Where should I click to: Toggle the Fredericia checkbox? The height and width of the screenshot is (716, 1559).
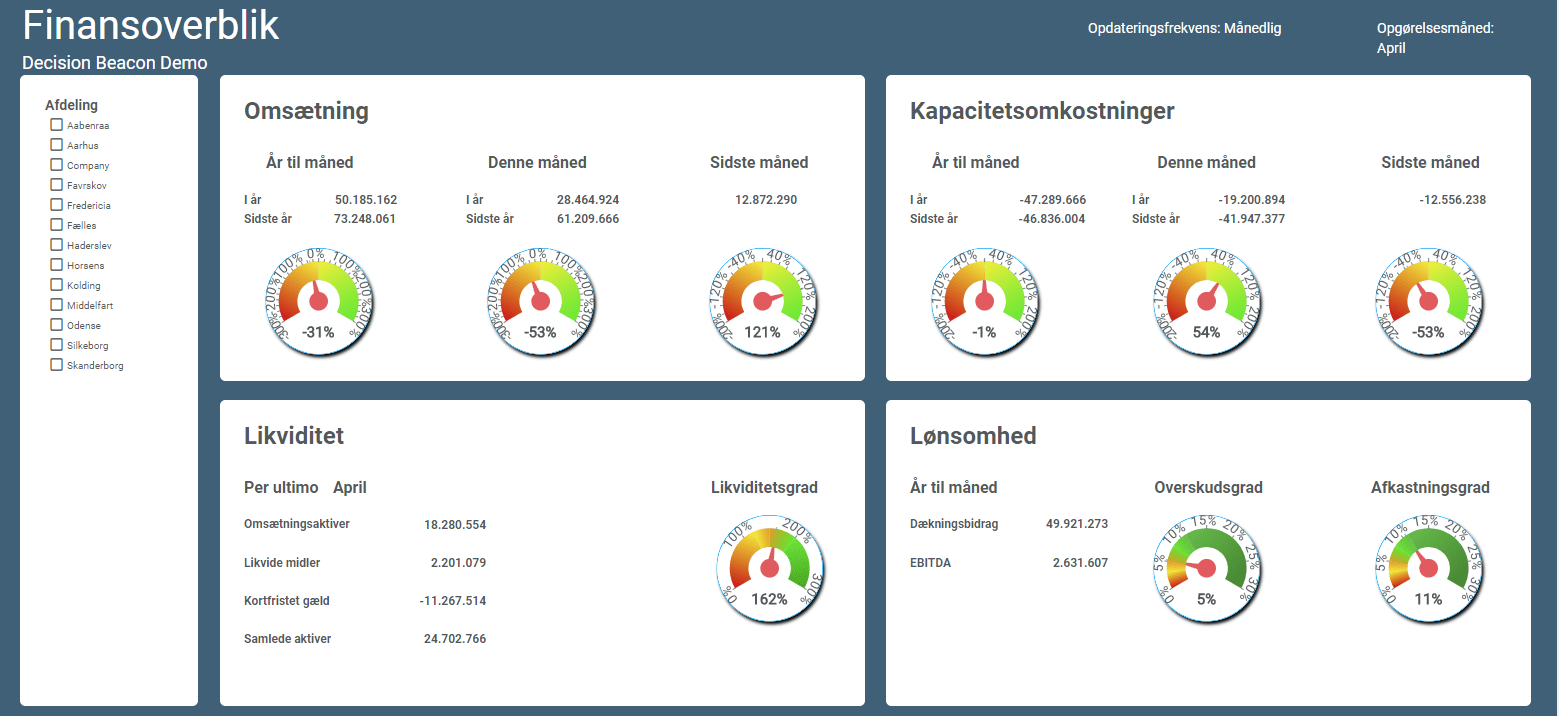pos(57,205)
